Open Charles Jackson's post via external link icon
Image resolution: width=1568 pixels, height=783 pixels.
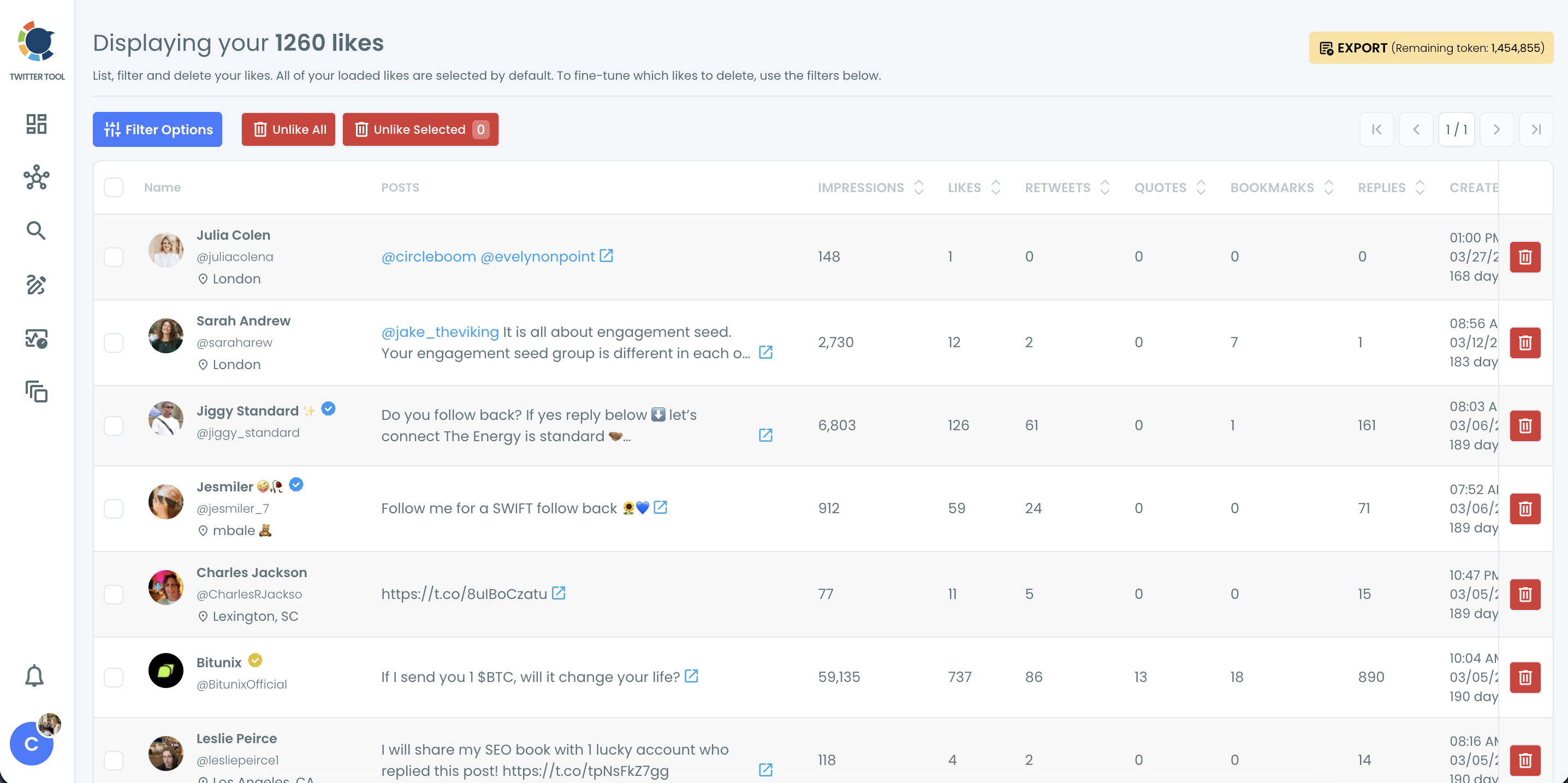(x=559, y=593)
